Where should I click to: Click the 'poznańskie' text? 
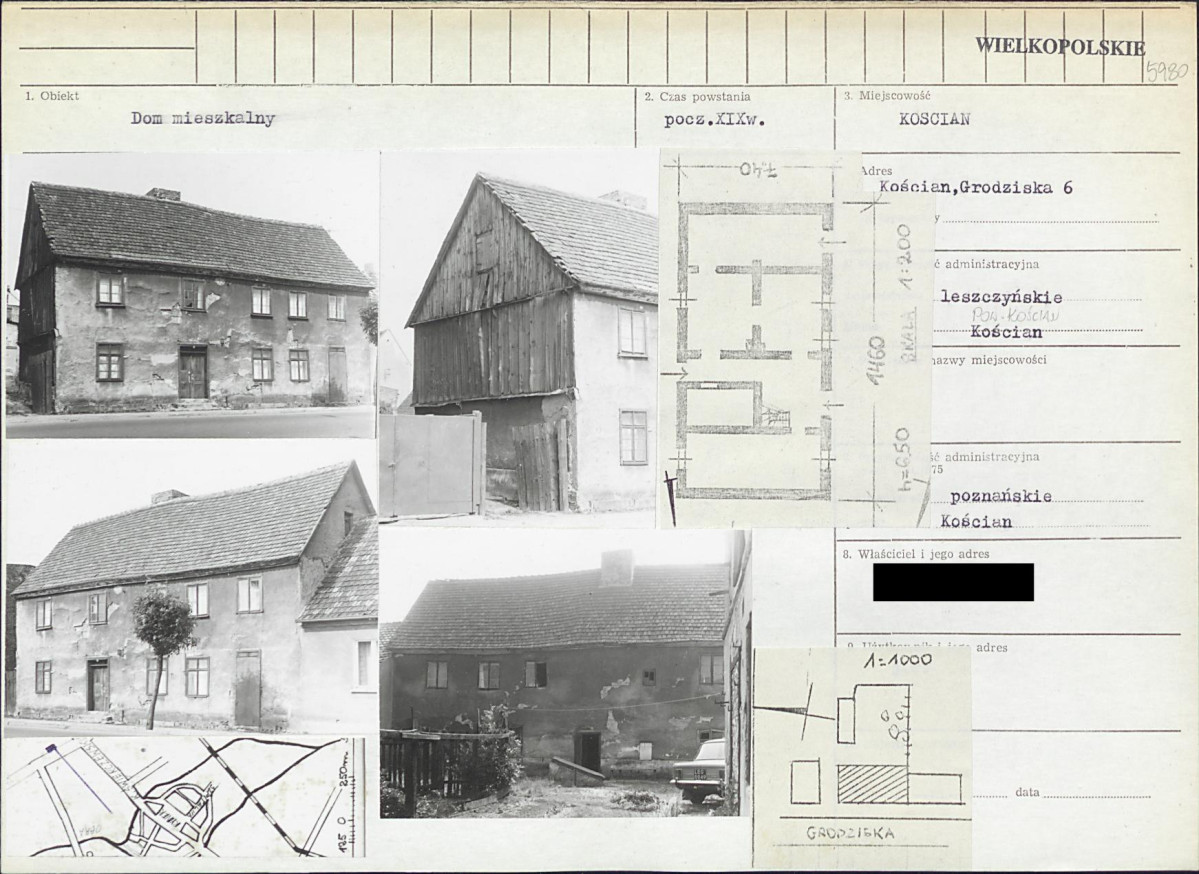tap(1001, 496)
